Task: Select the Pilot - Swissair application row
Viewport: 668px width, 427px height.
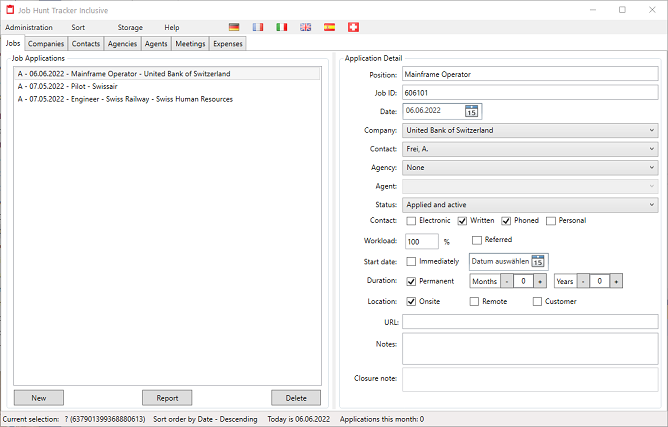Action: 167,87
